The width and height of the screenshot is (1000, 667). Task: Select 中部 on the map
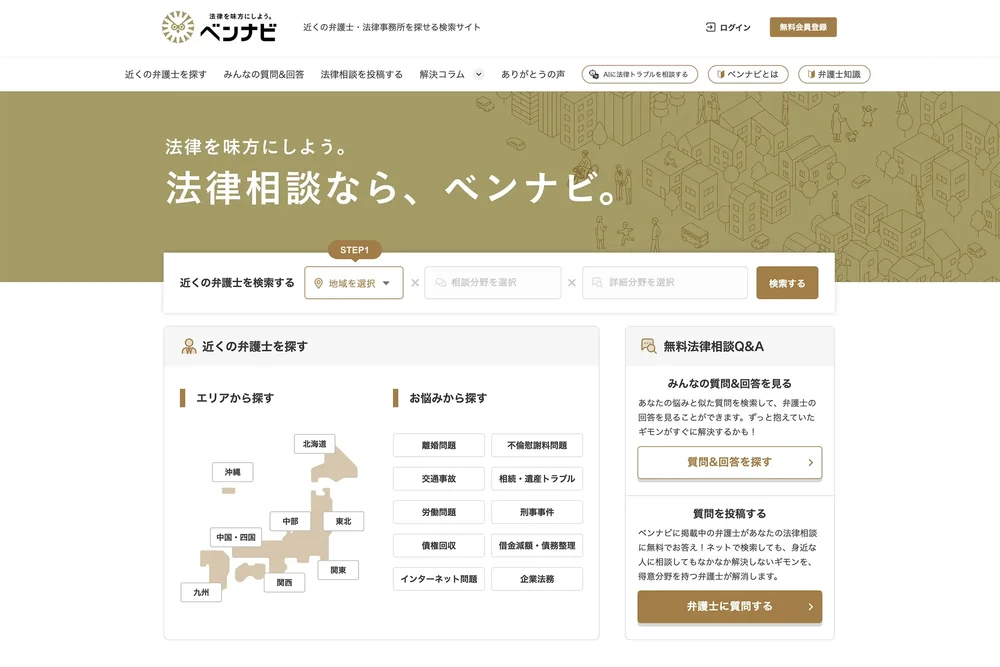point(290,521)
